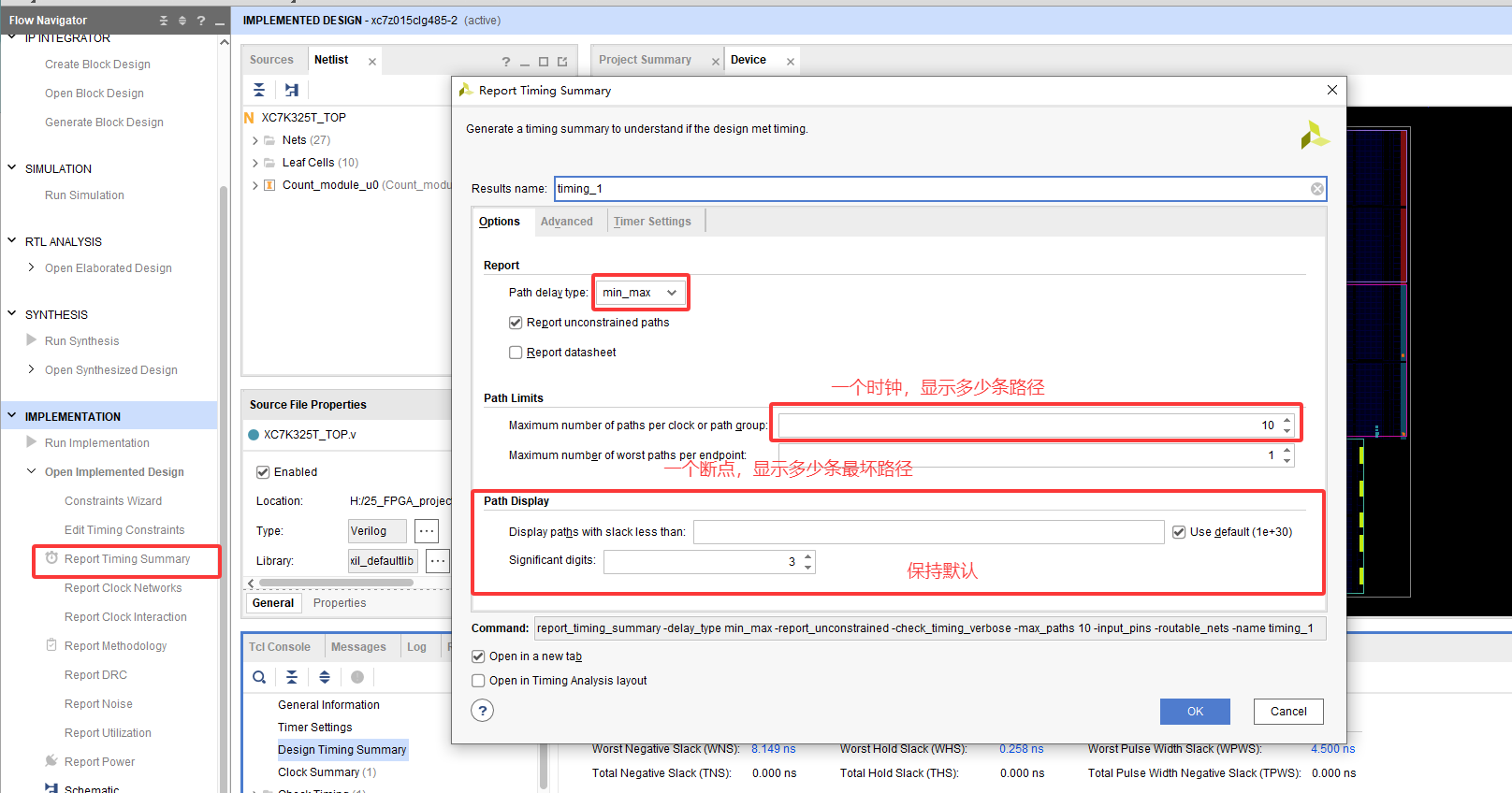Screen dimensions: 1512x793
Task: Maximize the Netlist panel
Action: click(x=544, y=62)
